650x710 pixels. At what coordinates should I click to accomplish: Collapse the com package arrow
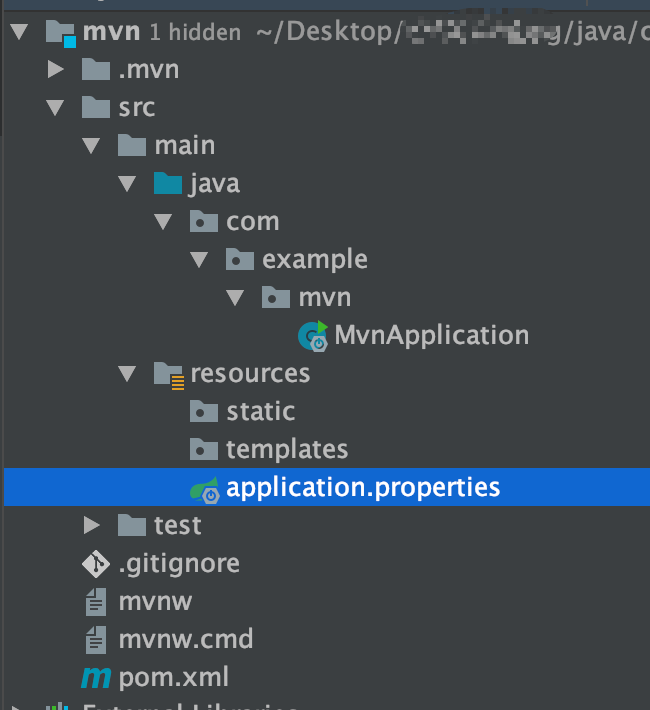coord(163,221)
